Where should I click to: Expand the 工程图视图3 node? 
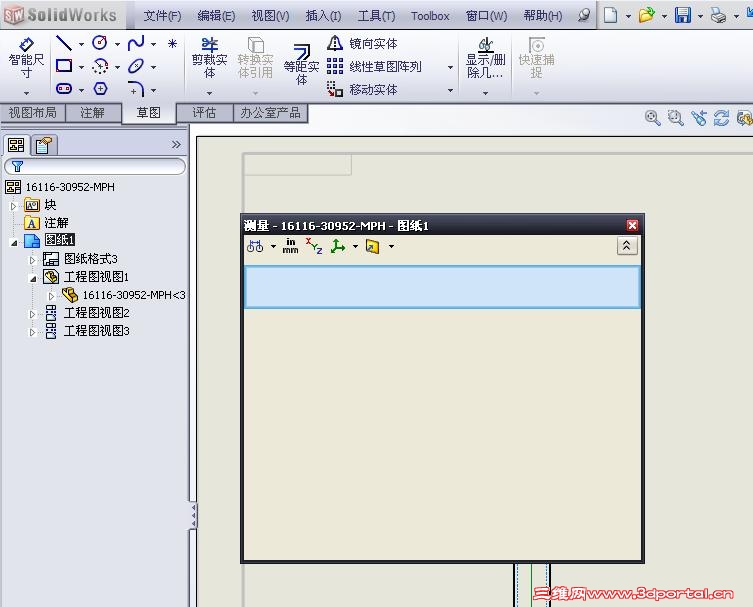pos(32,332)
